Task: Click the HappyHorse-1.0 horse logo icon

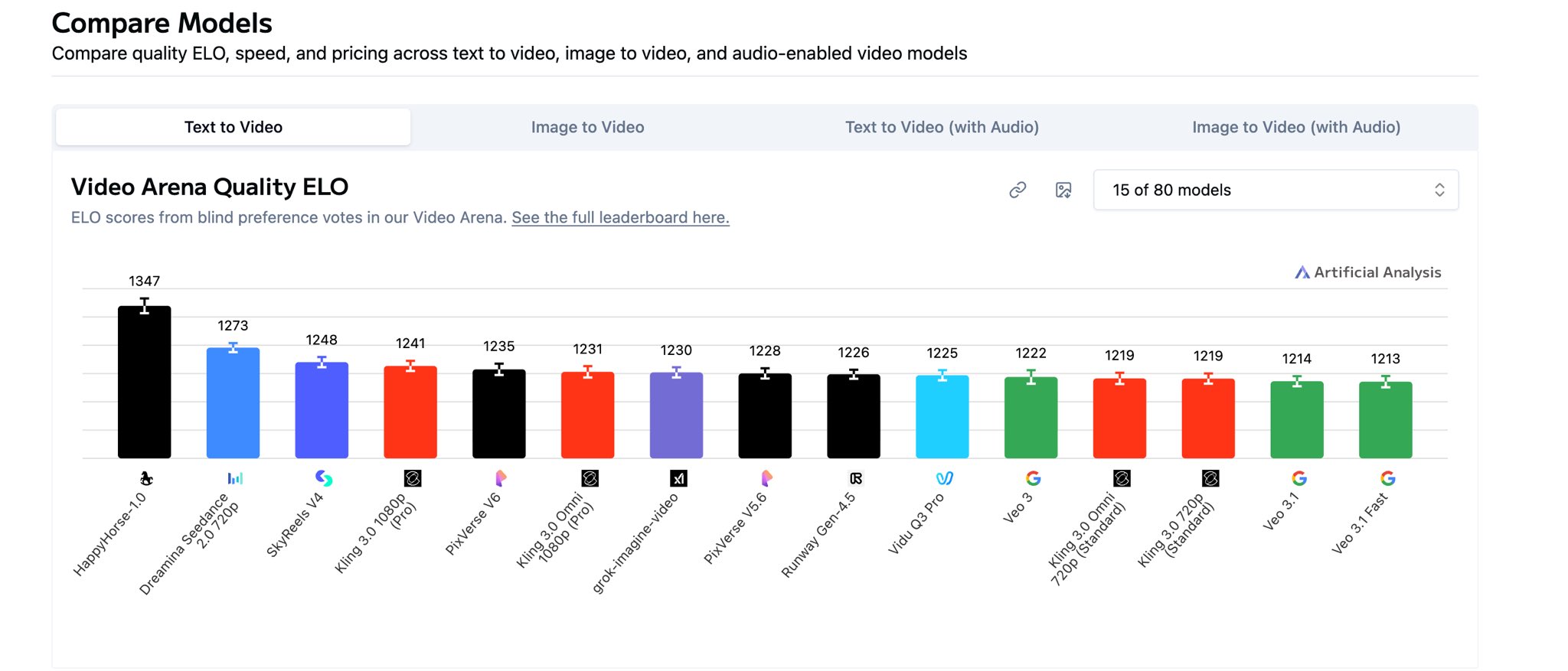Action: pos(145,479)
